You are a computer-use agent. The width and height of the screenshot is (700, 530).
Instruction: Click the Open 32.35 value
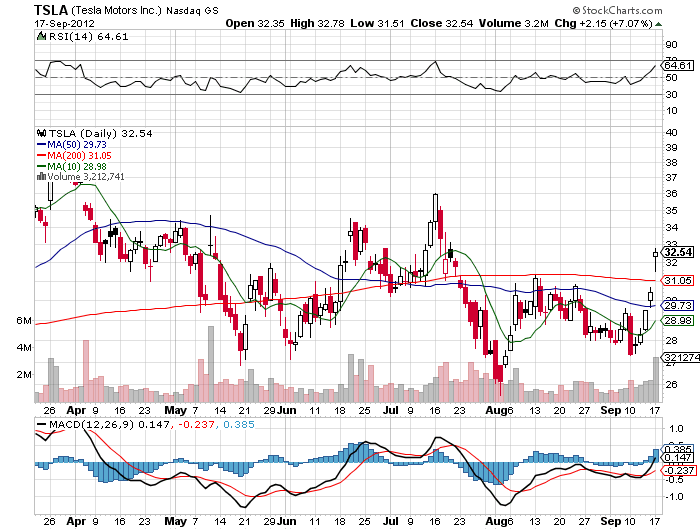(255, 23)
